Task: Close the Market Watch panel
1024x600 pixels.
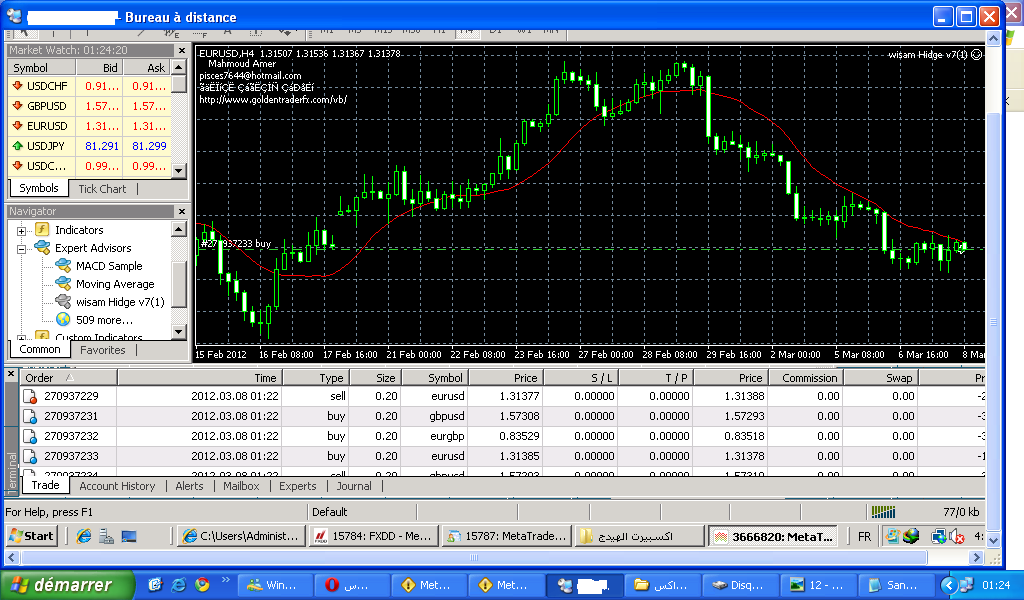Action: (x=182, y=50)
